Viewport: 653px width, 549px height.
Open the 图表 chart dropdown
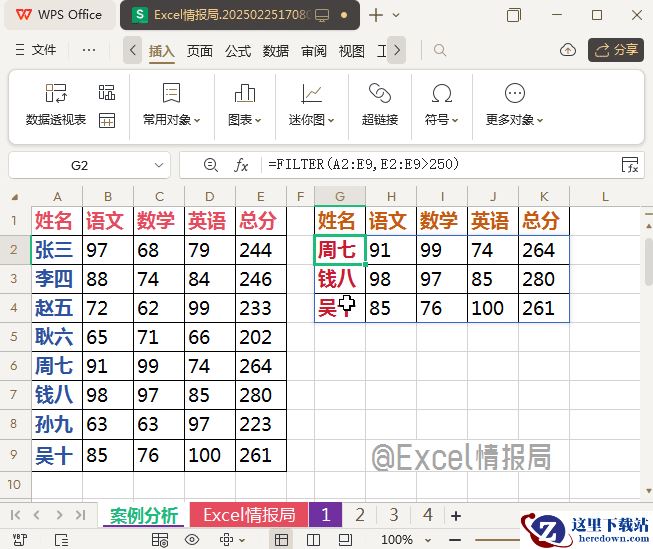click(244, 104)
